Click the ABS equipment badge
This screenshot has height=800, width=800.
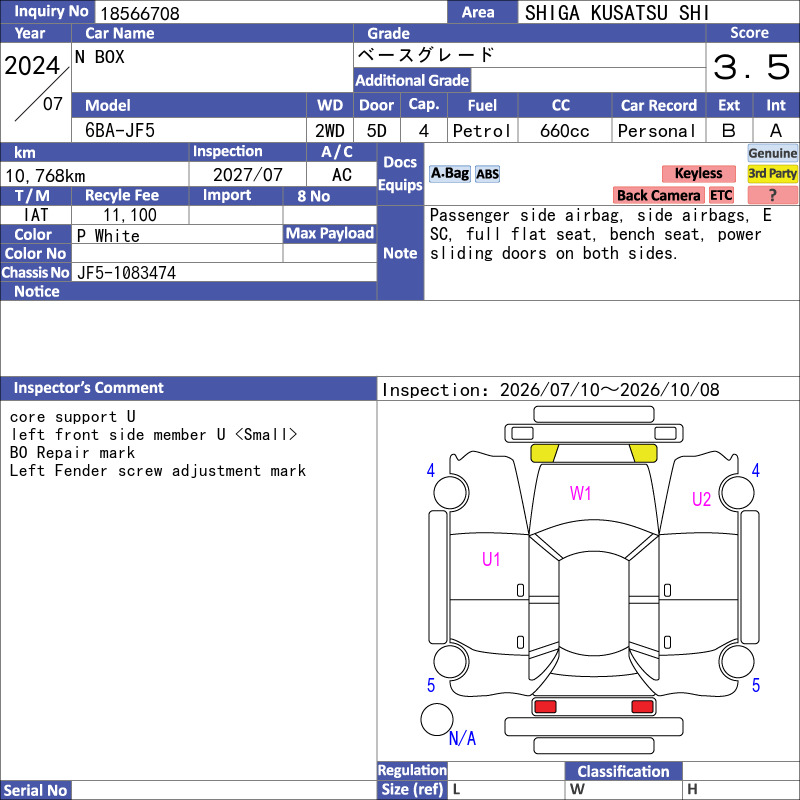click(487, 174)
